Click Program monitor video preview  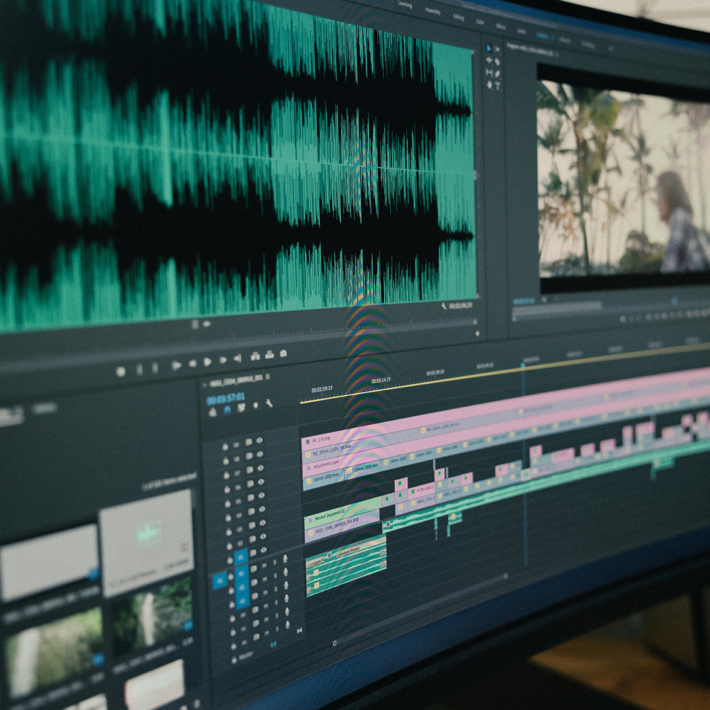[x=624, y=179]
